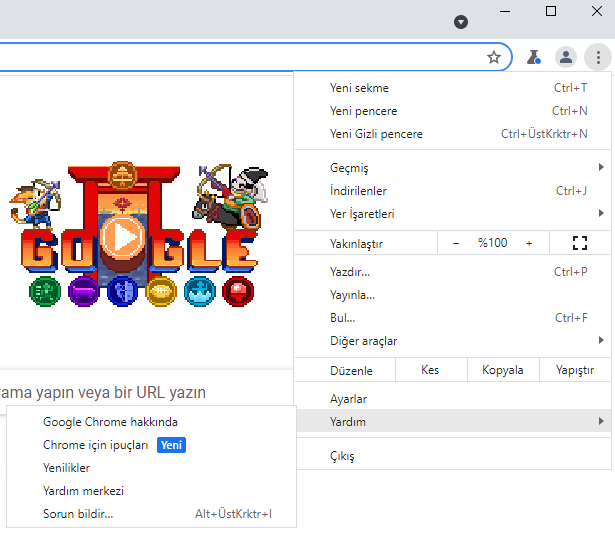Image resolution: width=615 pixels, height=542 pixels.
Task: Select Sorun bildir... item
Action: click(151, 514)
